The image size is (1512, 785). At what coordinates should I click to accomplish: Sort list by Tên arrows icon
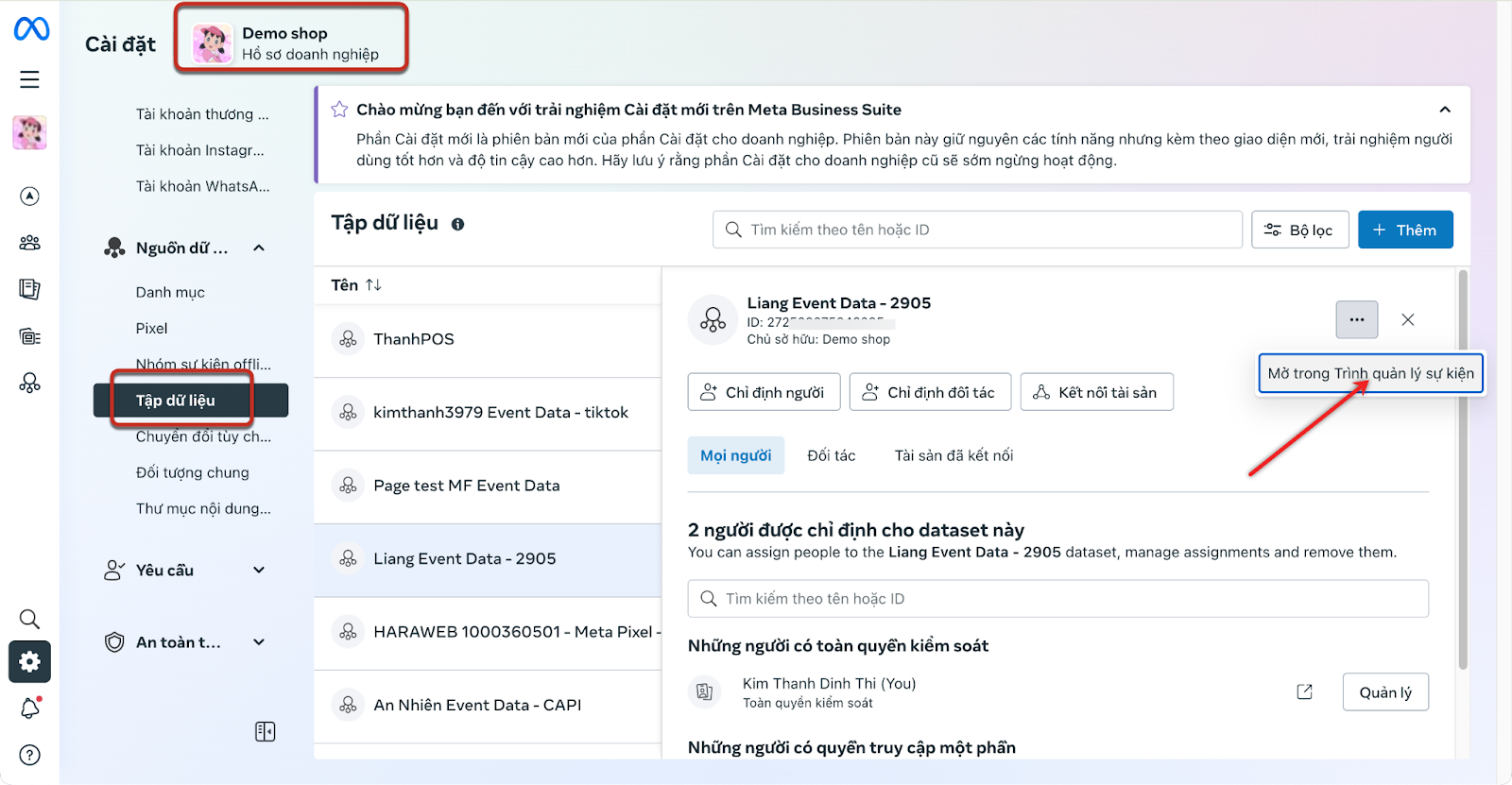(x=373, y=284)
